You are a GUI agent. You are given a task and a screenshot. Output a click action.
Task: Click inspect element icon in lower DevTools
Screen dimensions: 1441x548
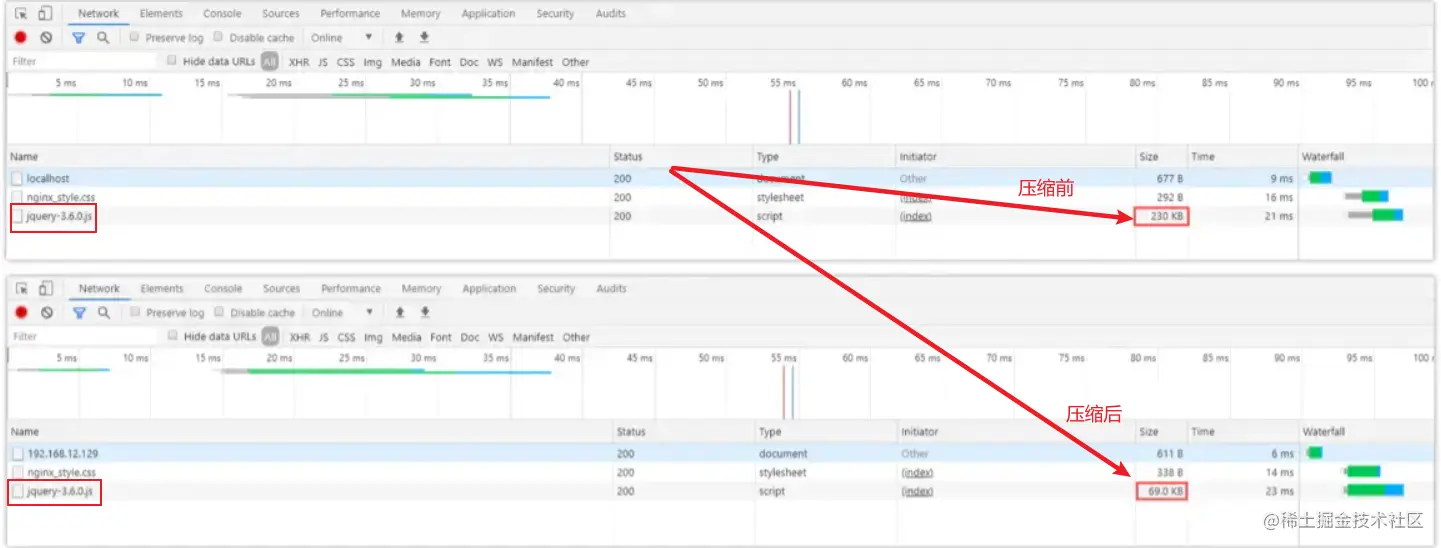coord(21,288)
